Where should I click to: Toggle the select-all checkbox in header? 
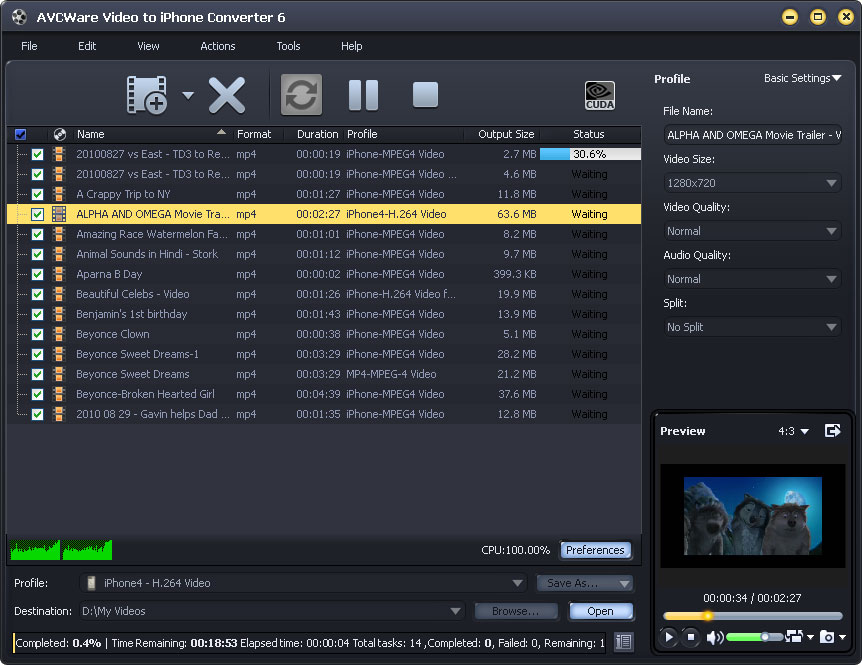[x=20, y=134]
